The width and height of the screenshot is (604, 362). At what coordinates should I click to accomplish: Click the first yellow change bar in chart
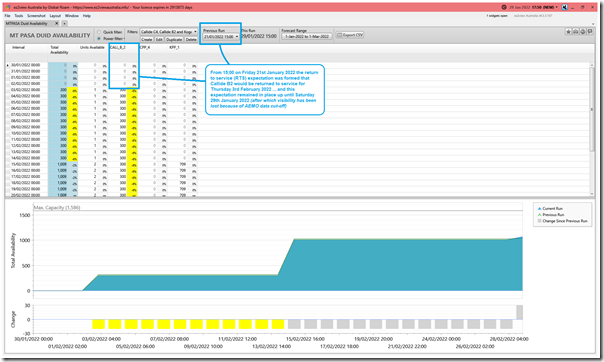coord(99,324)
